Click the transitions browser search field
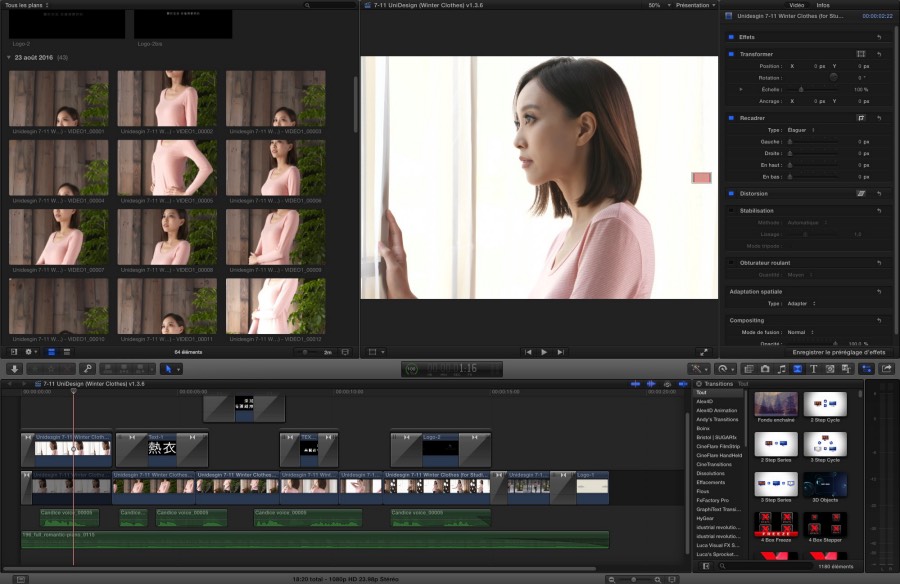Screen dimensions: 900x584 [765, 566]
